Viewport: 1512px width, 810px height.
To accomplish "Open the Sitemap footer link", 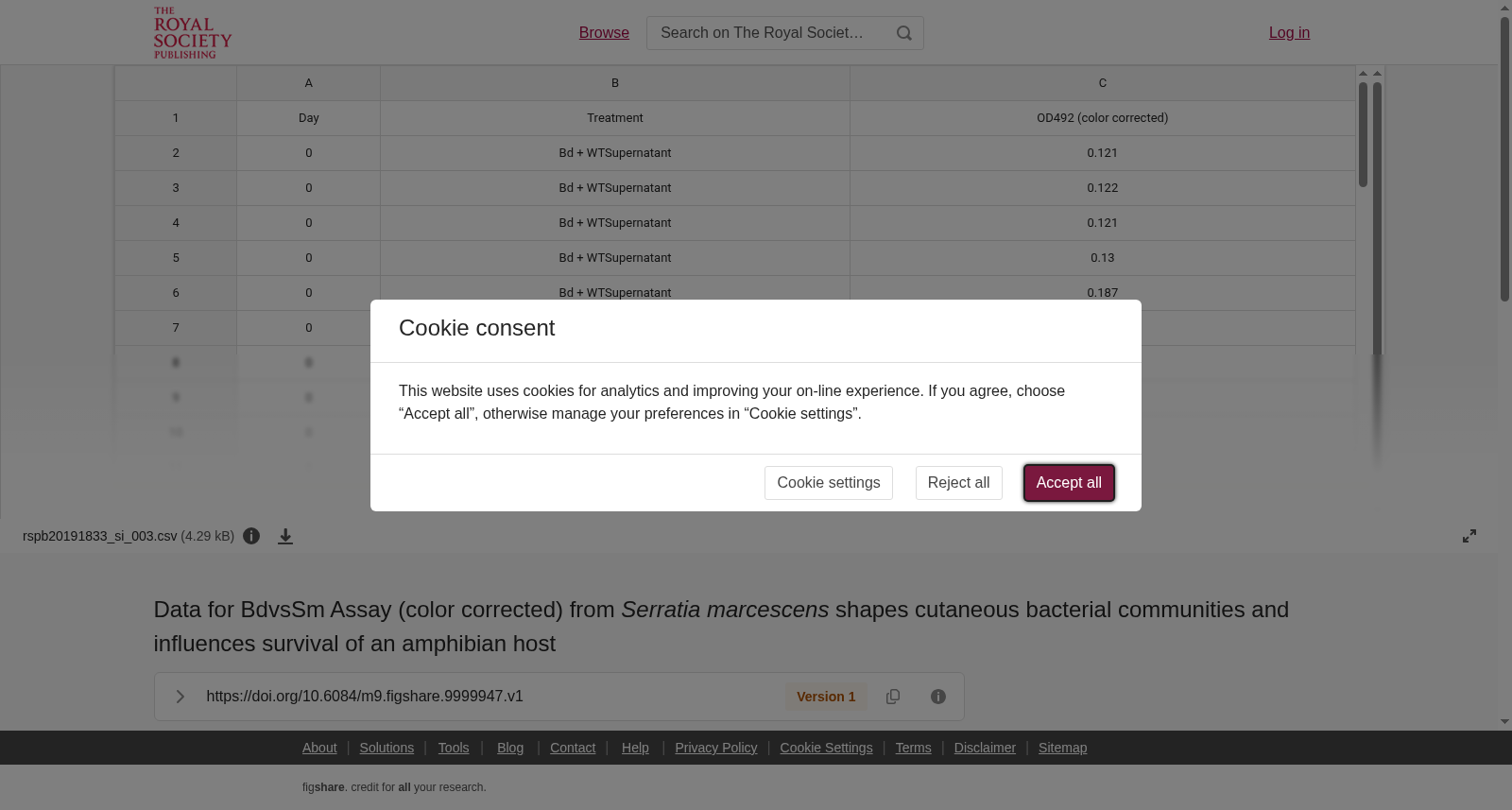I will 1062,748.
